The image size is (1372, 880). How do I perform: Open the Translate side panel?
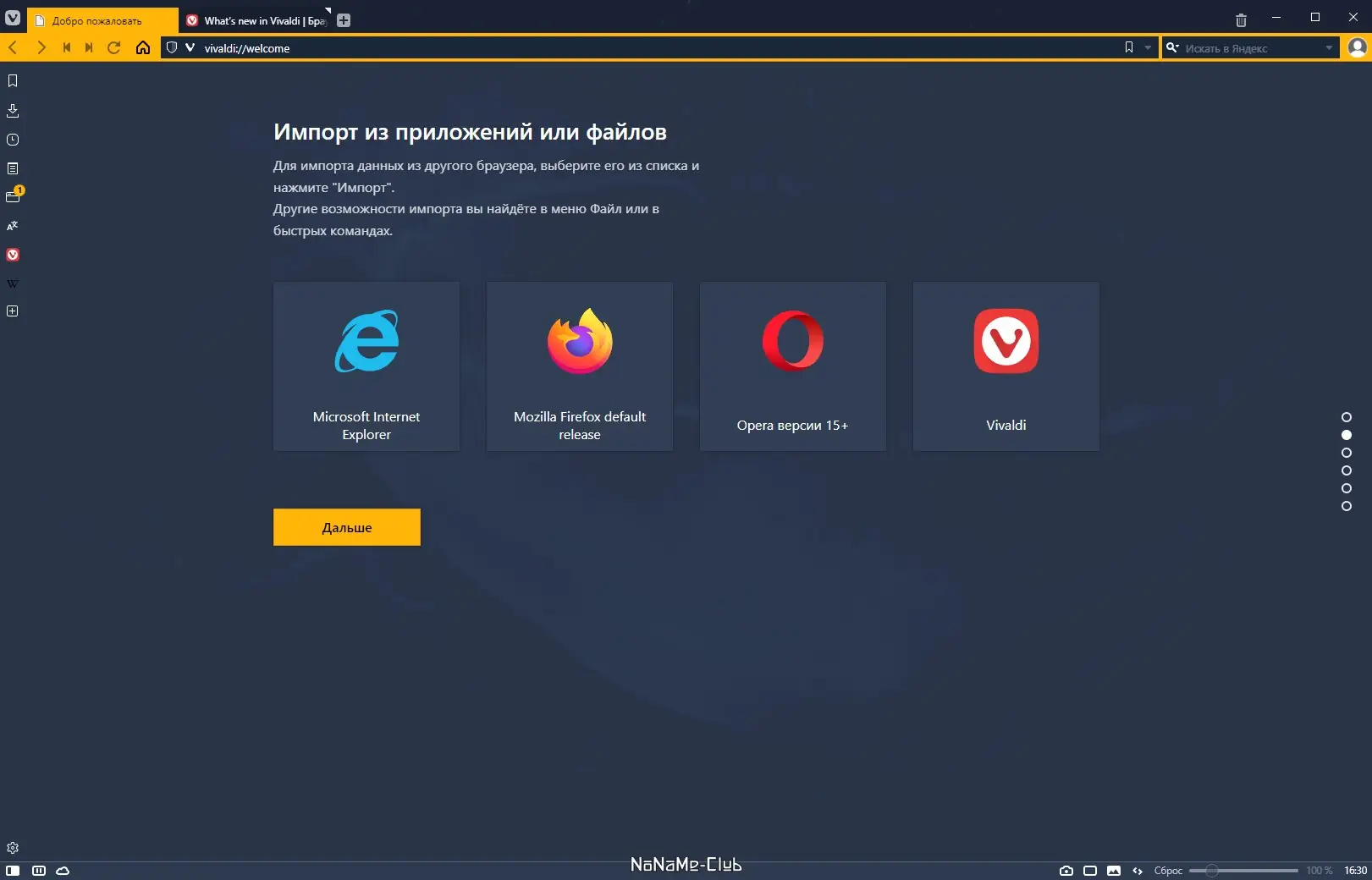click(13, 226)
